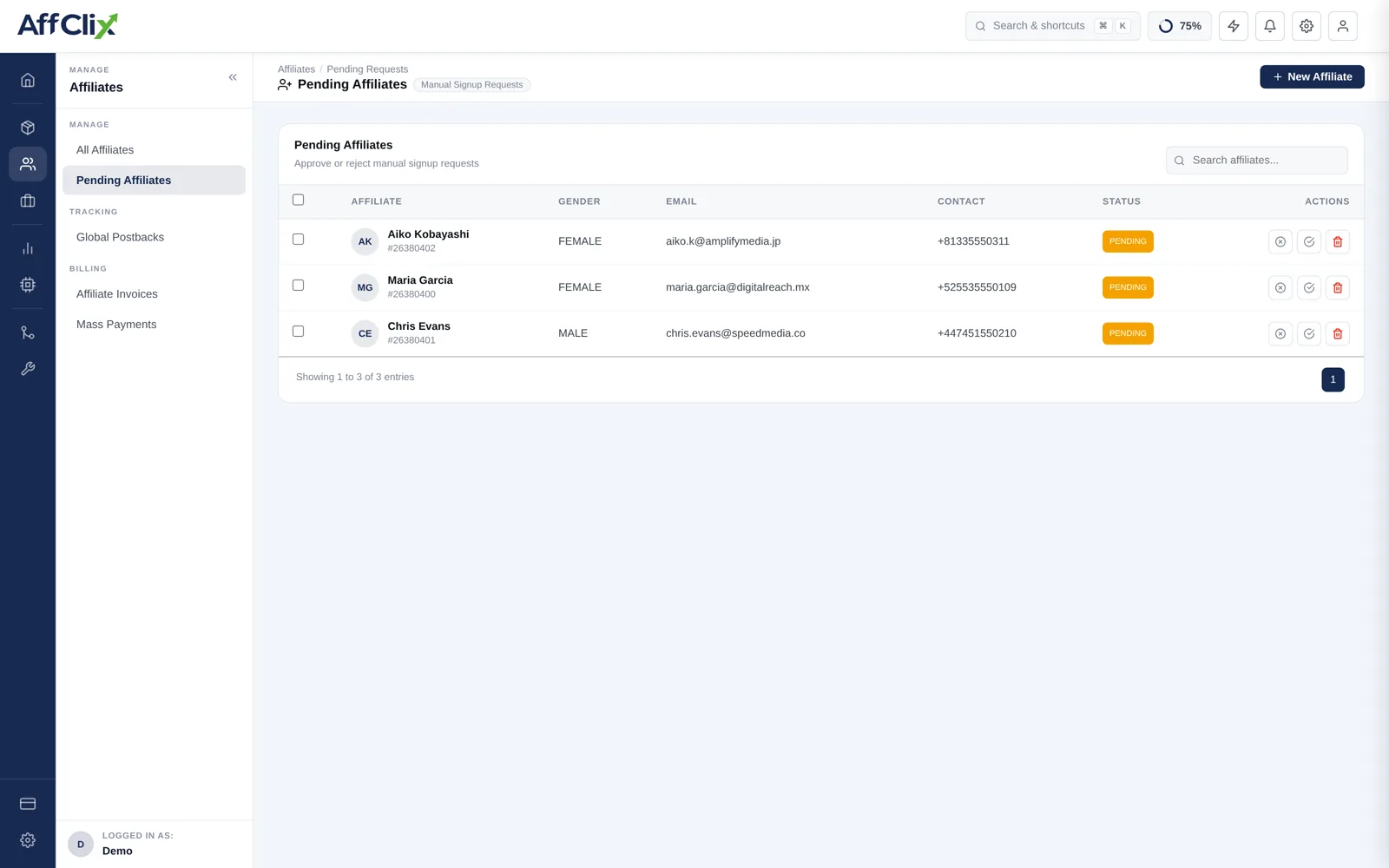
Task: Approve Maria Garcia's request
Action: tap(1309, 288)
